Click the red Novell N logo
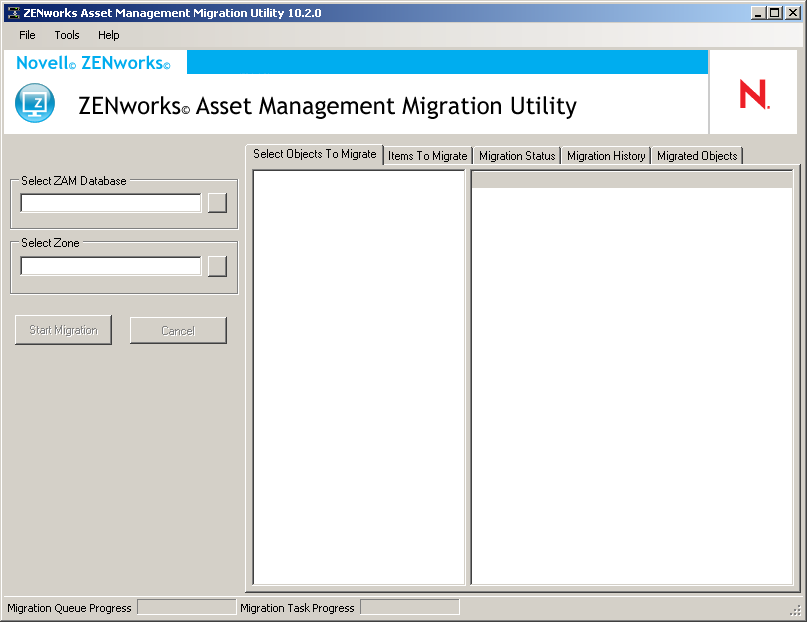Viewport: 807px width, 622px height. point(754,94)
